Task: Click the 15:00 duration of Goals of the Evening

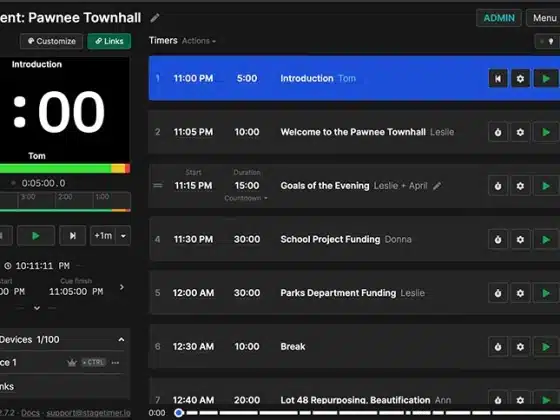Action: coord(247,186)
